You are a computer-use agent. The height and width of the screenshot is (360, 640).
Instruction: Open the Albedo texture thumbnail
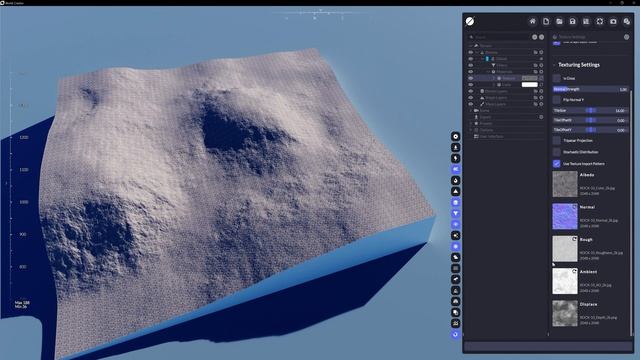(565, 184)
